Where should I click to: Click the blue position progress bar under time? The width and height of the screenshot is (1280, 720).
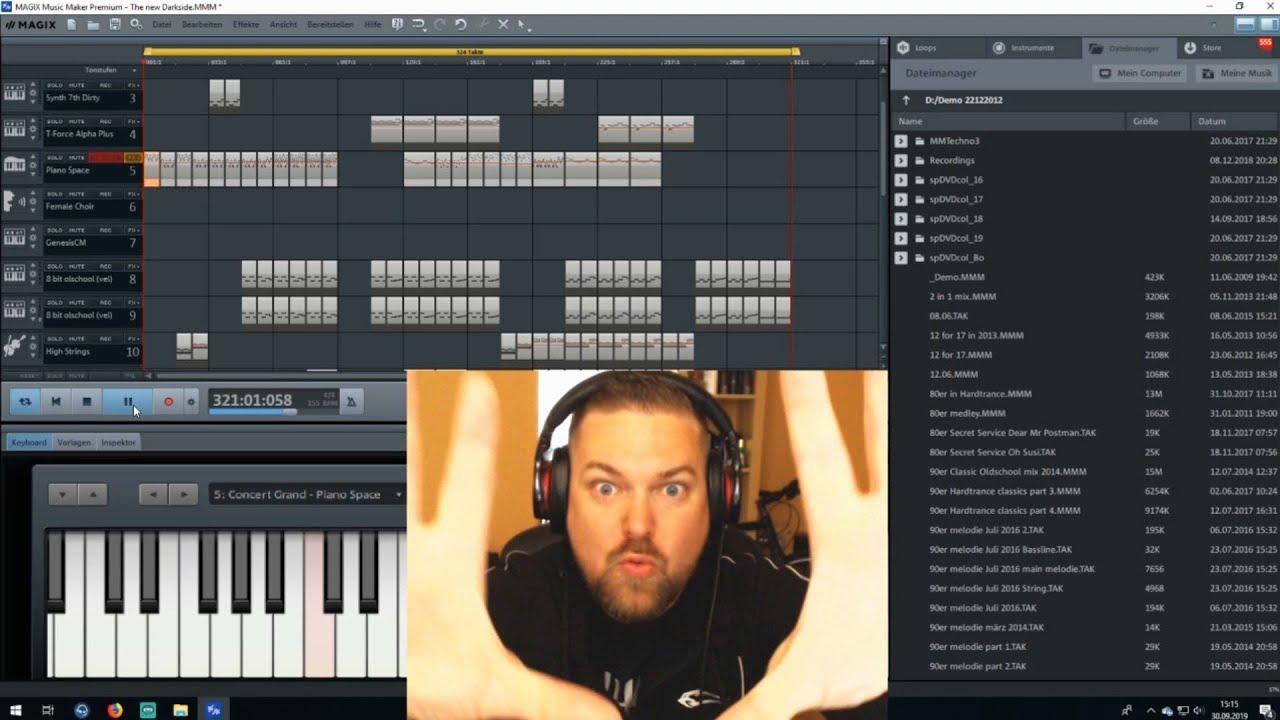coord(252,411)
